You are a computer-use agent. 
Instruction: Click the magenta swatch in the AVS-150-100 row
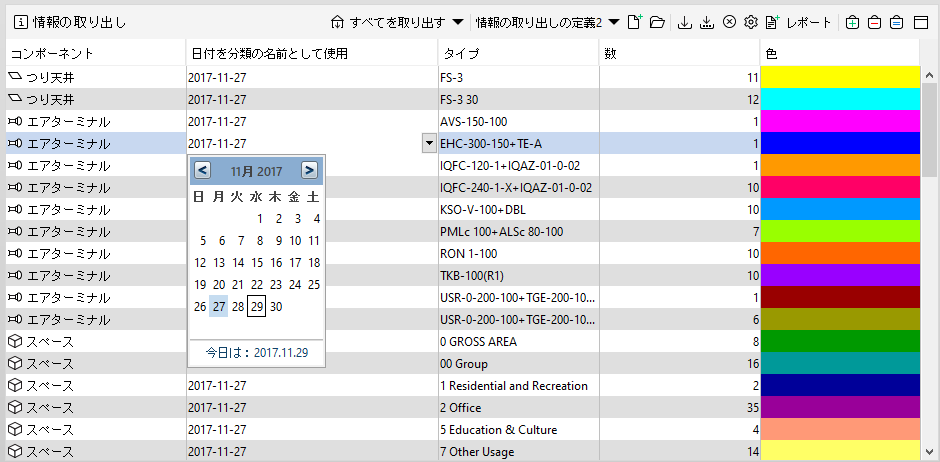pyautogui.click(x=840, y=121)
